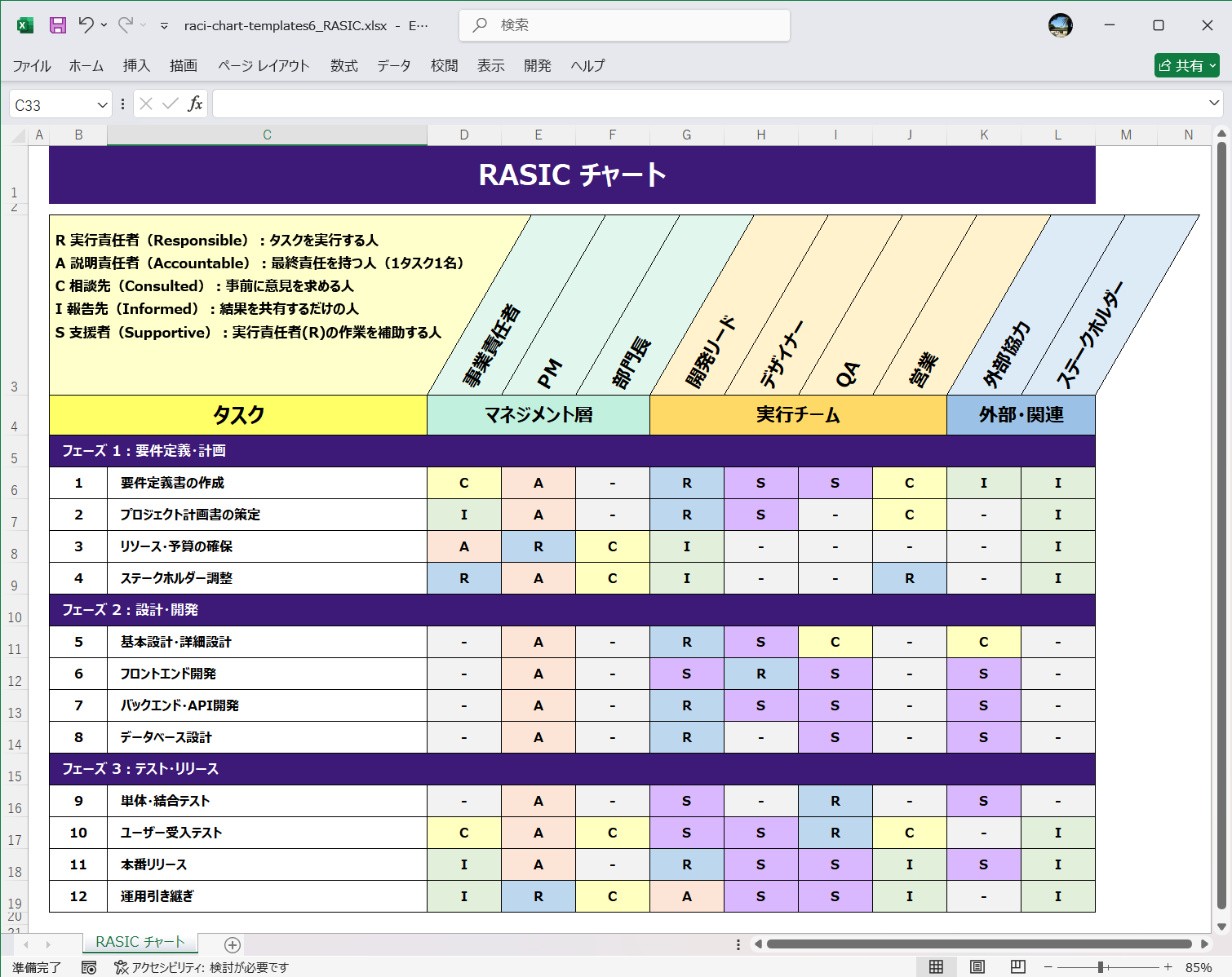Switch to Page Break Preview icon
The image size is (1232, 977).
pos(1017,966)
